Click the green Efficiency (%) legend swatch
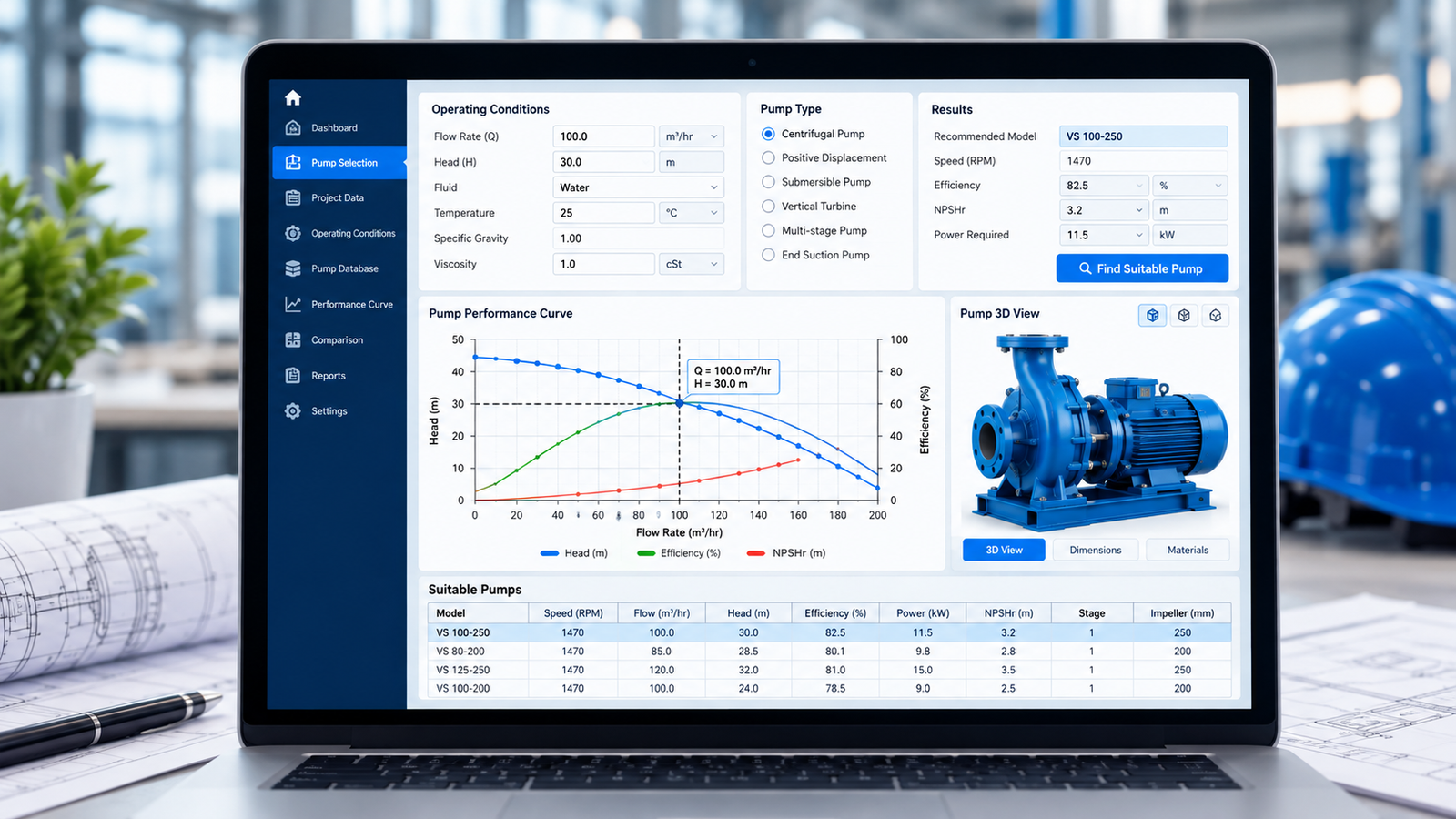The image size is (1456, 819). 646,553
